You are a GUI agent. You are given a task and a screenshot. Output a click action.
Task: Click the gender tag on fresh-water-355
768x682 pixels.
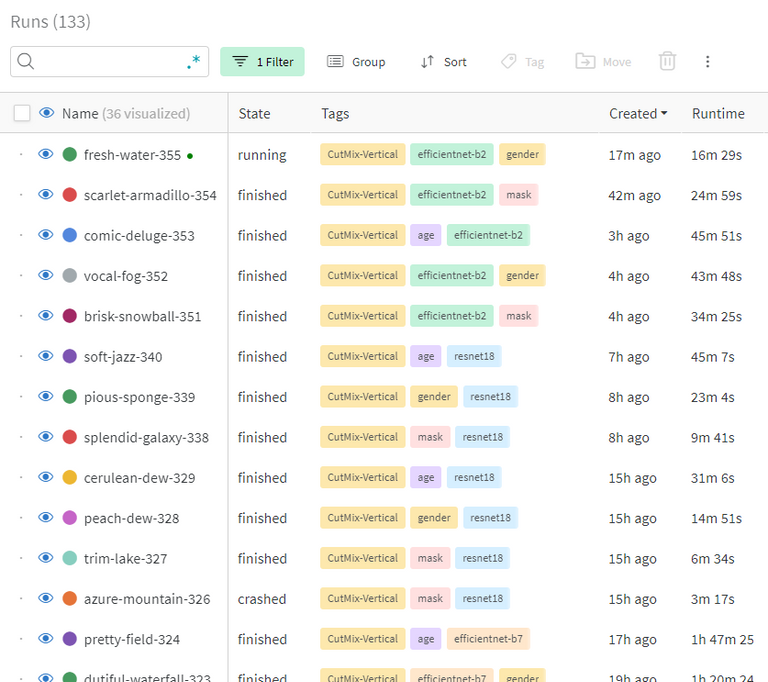[522, 154]
